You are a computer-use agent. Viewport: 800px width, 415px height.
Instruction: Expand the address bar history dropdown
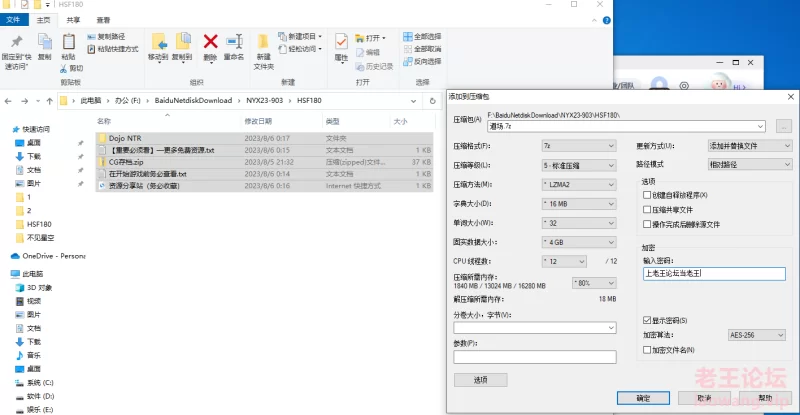click(413, 101)
